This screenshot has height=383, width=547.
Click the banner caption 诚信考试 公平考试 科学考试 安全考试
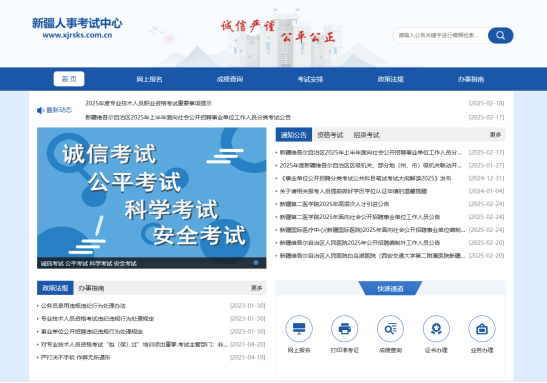[x=89, y=263]
